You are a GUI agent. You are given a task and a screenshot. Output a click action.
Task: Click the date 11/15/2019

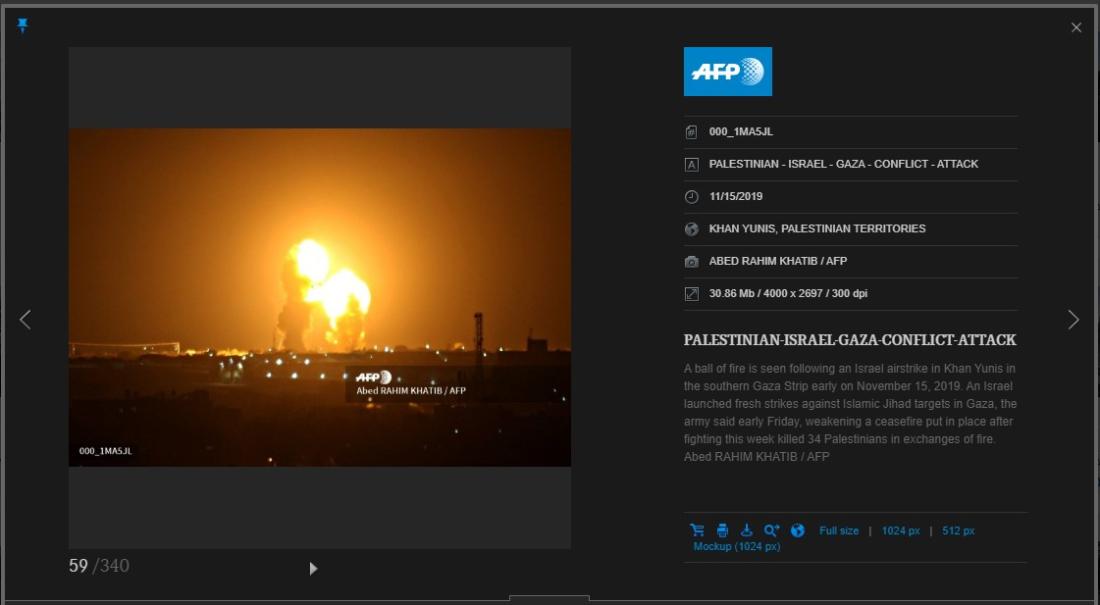point(735,196)
